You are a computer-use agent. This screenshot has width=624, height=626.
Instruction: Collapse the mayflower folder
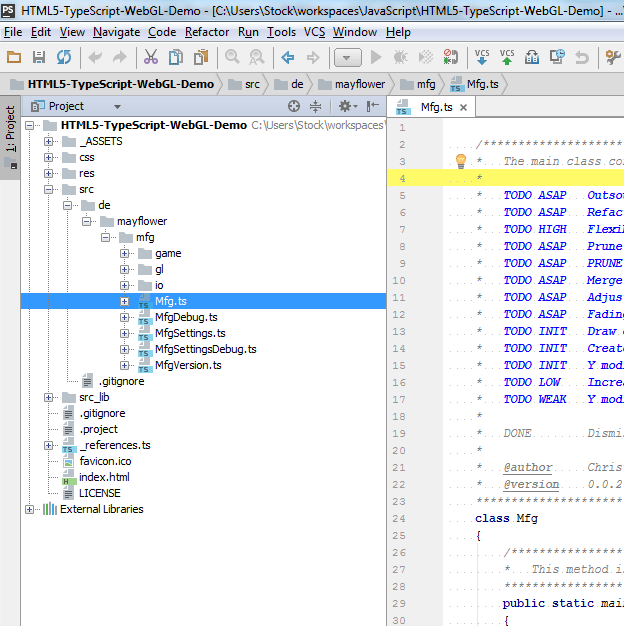tap(87, 221)
